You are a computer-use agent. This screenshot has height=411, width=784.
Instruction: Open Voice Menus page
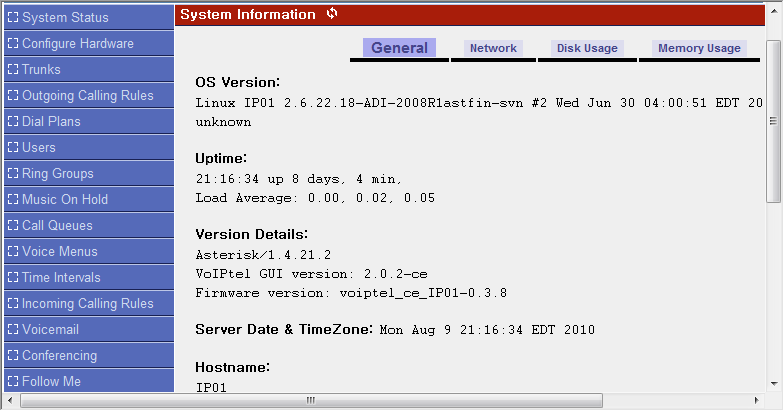click(x=89, y=251)
